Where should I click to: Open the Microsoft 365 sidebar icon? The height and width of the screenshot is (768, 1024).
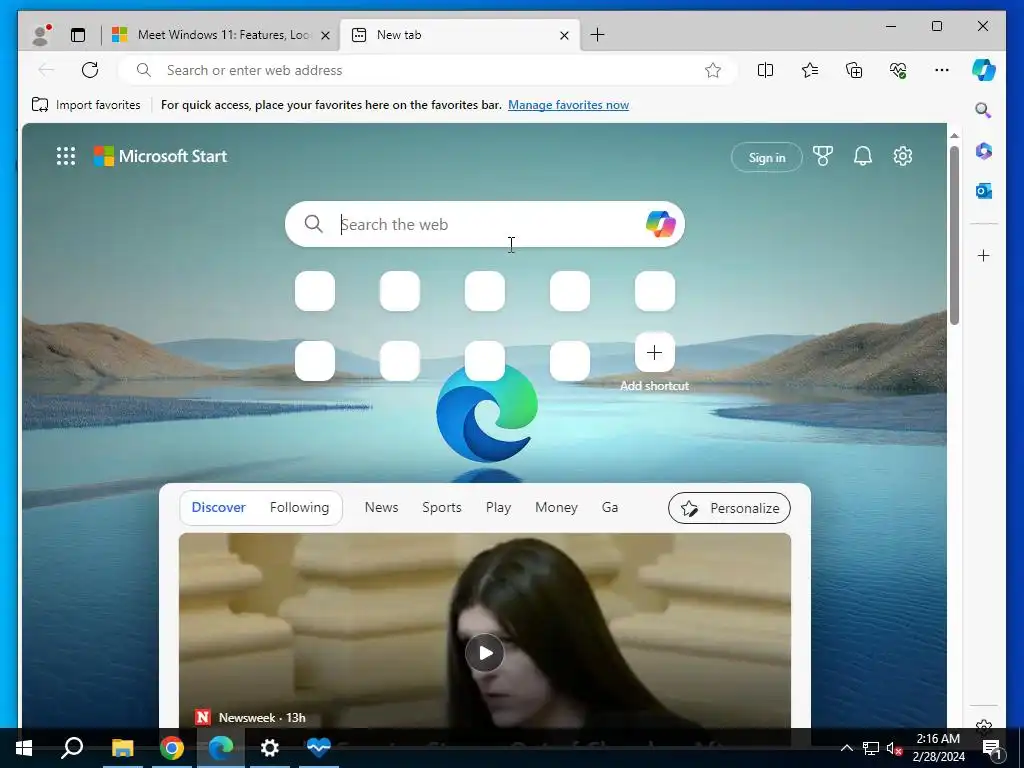click(x=984, y=151)
